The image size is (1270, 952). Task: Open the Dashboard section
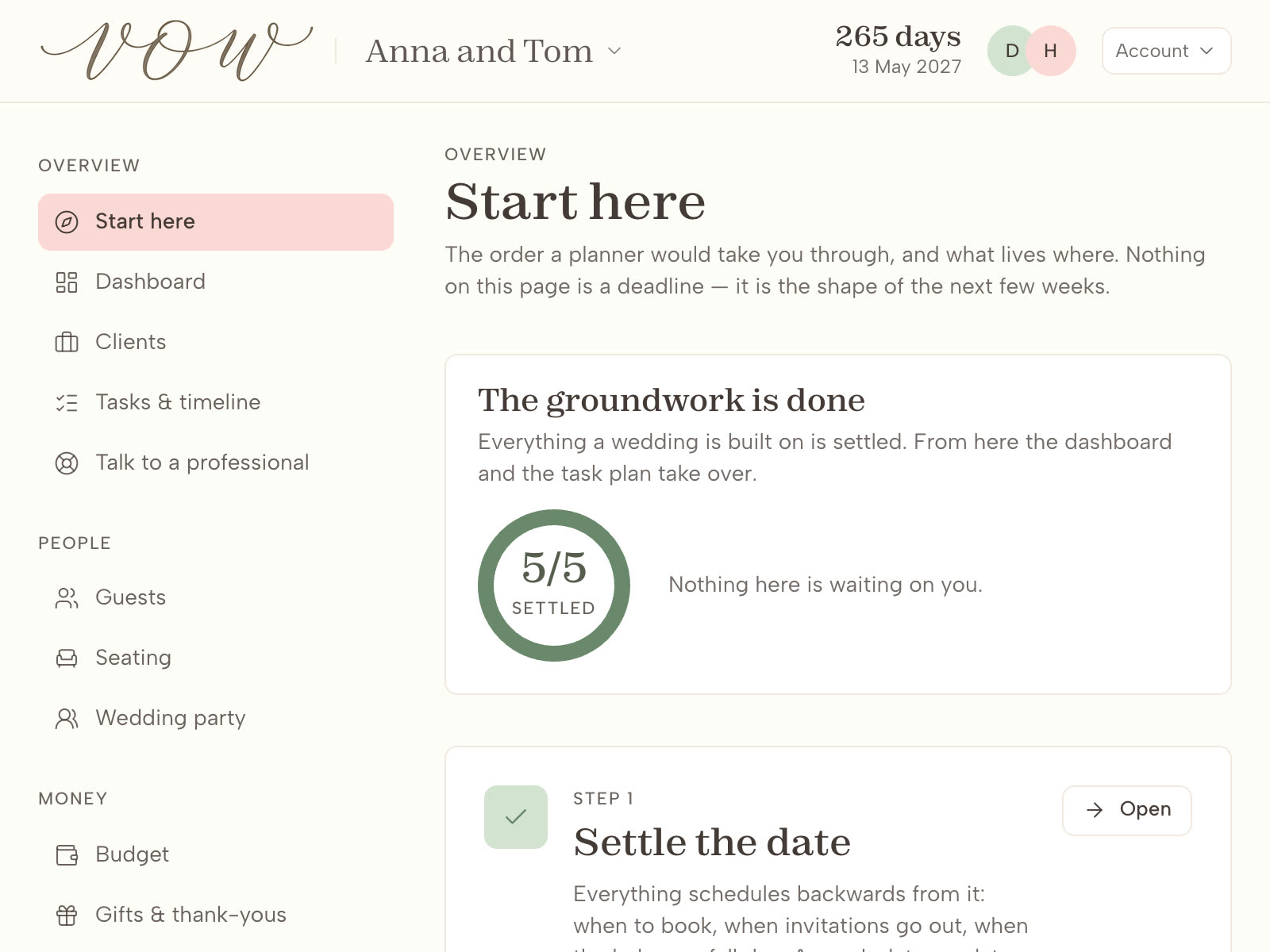pyautogui.click(x=216, y=282)
